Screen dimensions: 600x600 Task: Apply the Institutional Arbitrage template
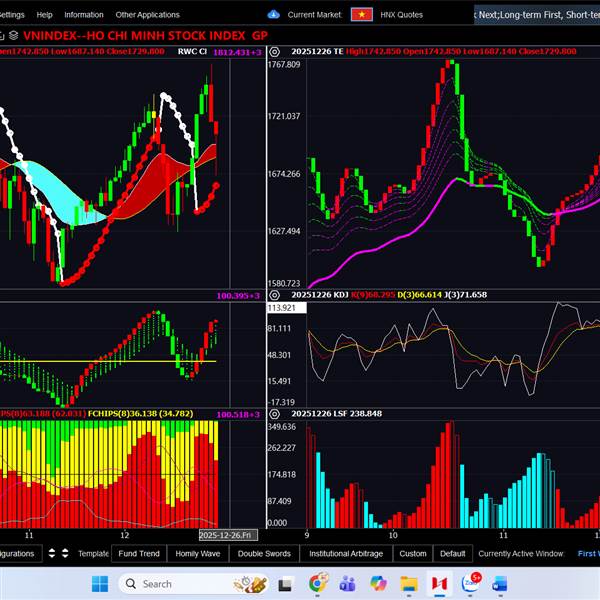click(345, 553)
